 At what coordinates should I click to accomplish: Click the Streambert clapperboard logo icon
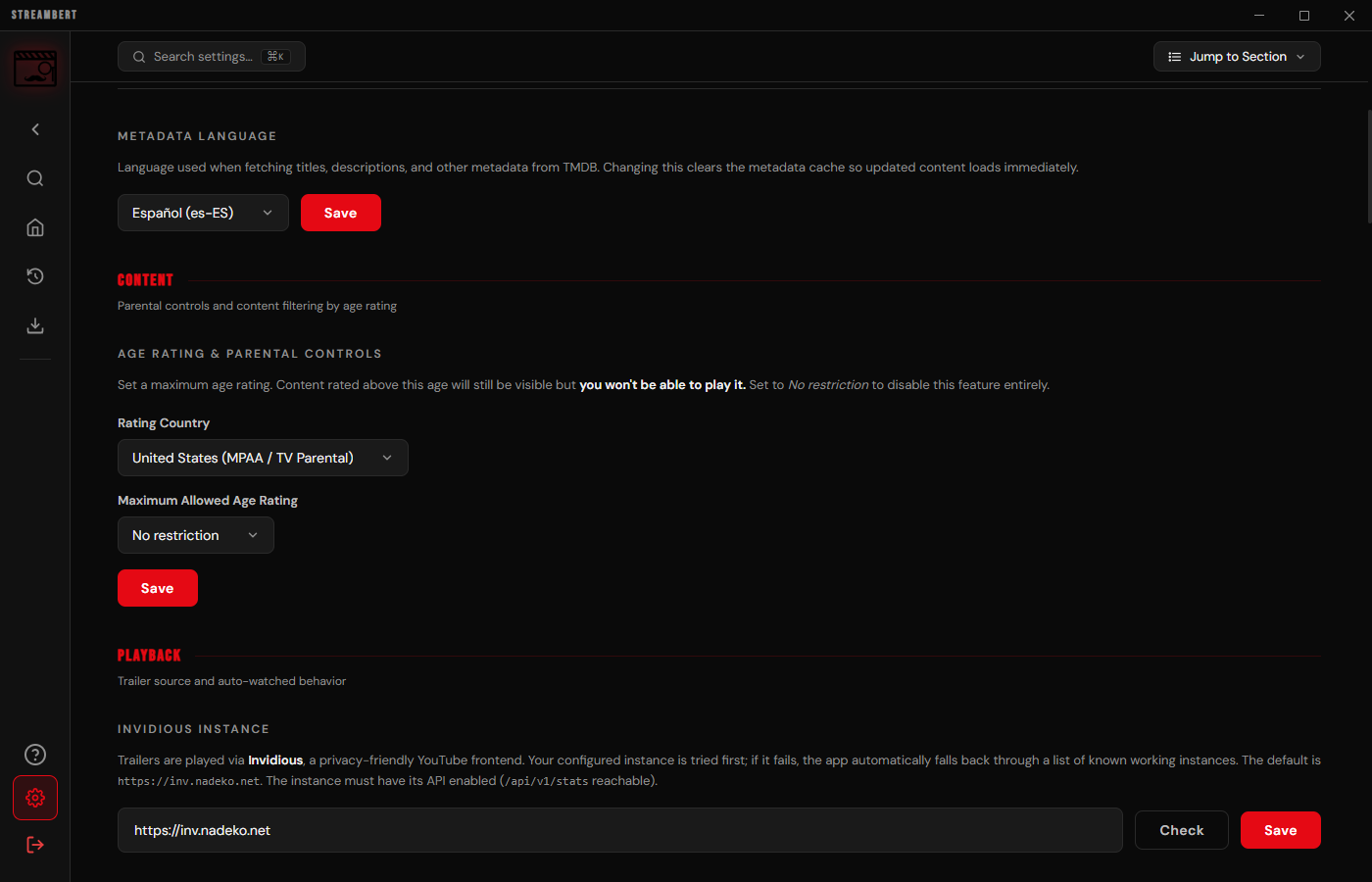(35, 69)
